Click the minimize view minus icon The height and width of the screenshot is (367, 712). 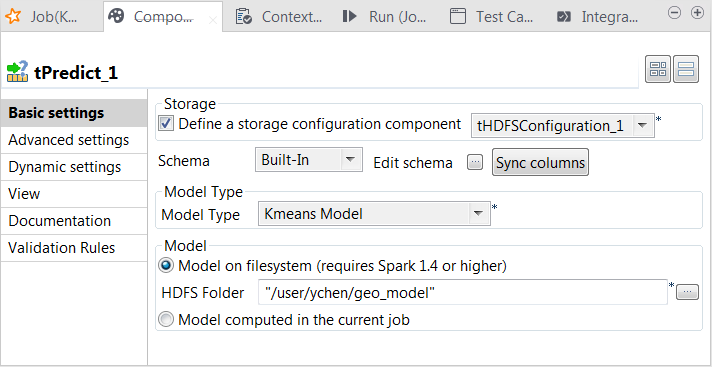[x=675, y=13]
